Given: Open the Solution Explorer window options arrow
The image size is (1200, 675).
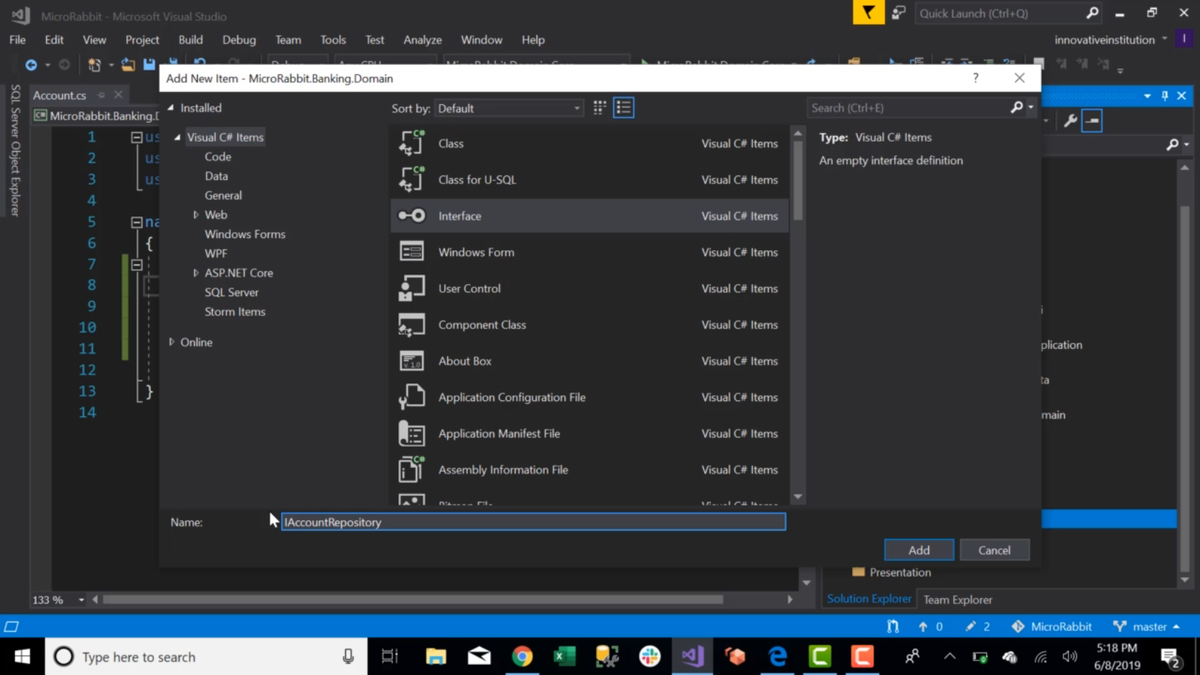Looking at the screenshot, I should [x=1147, y=96].
